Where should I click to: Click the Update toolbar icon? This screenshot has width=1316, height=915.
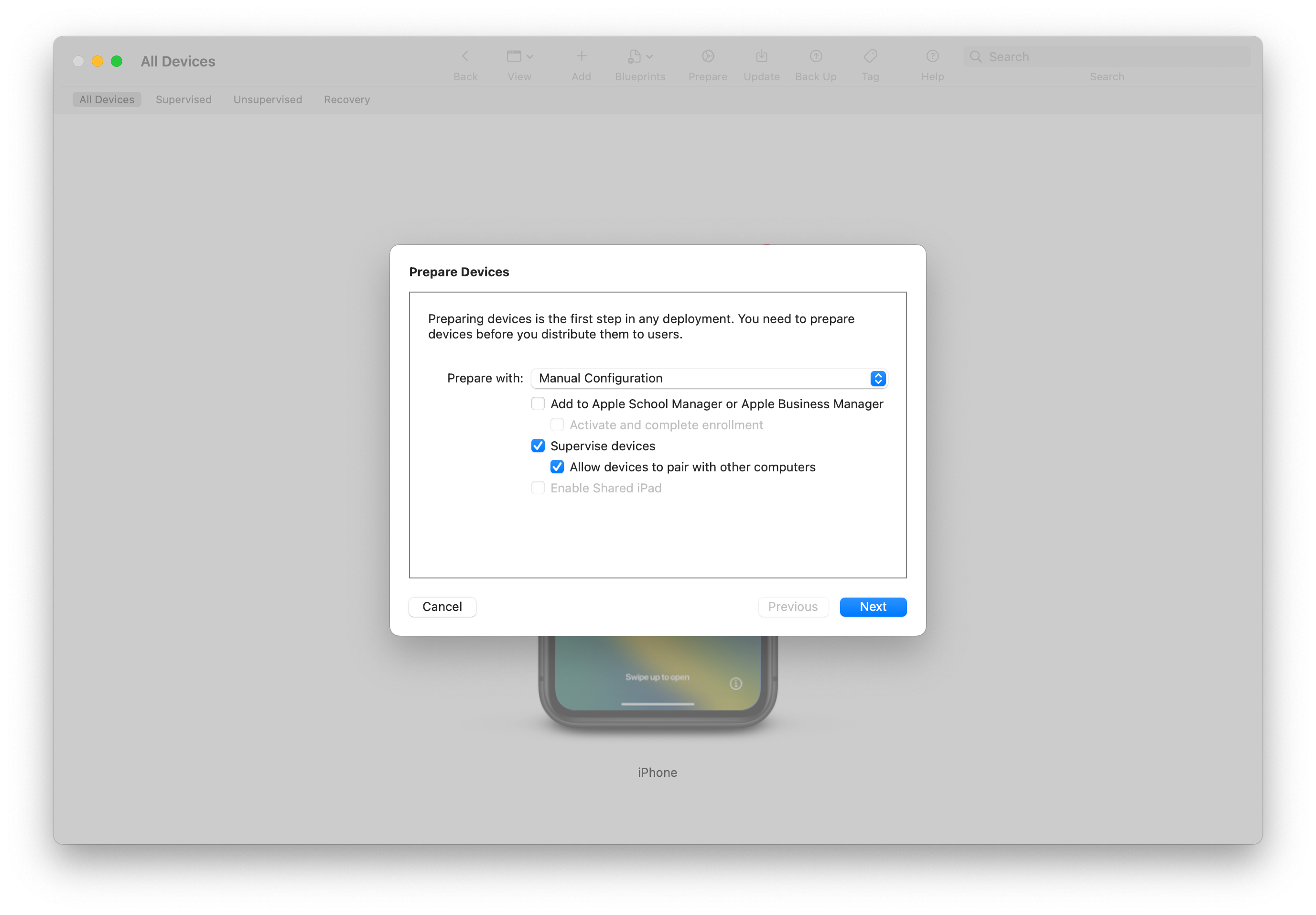[761, 56]
